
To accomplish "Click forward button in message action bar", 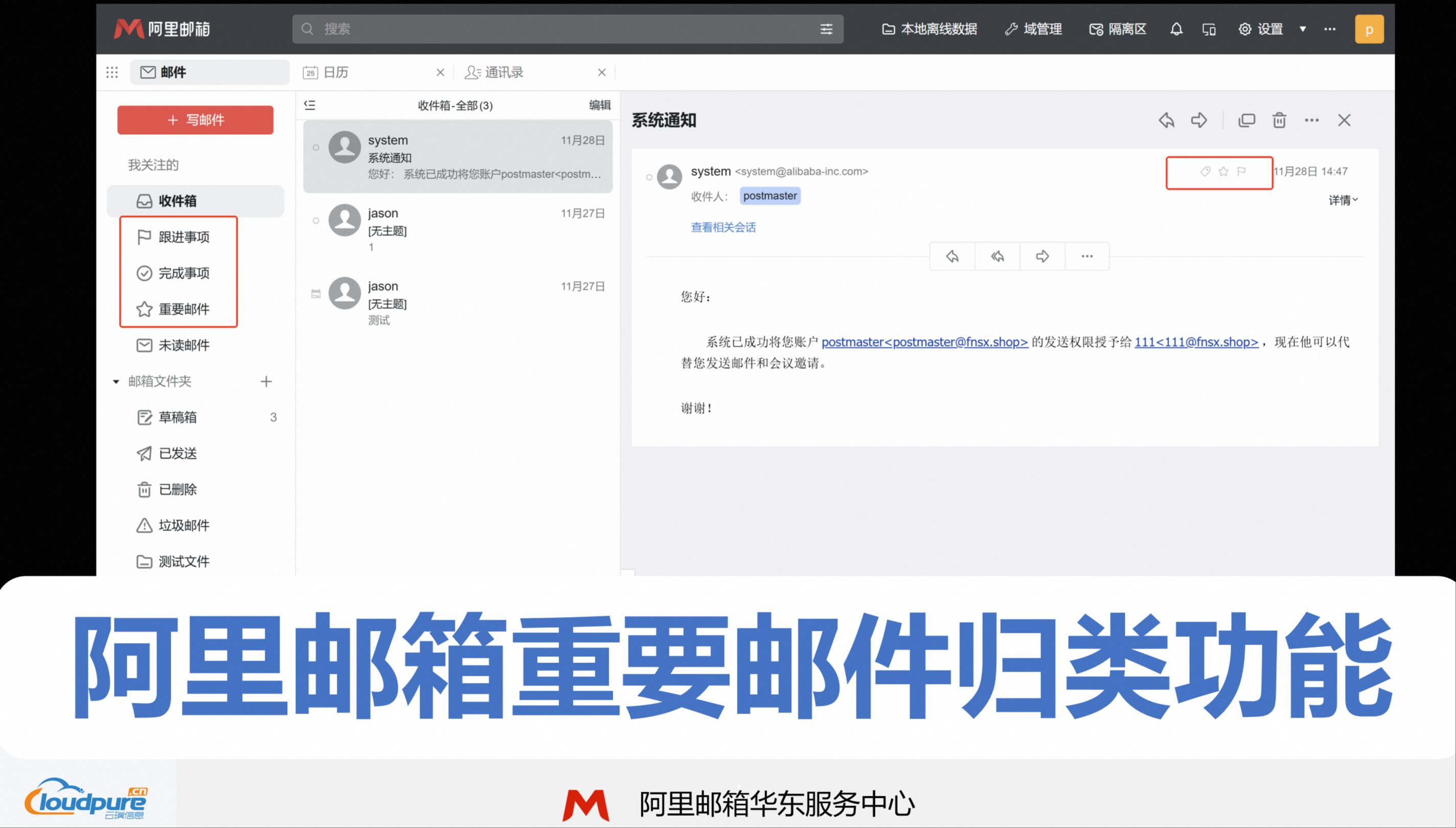I will pyautogui.click(x=1042, y=256).
